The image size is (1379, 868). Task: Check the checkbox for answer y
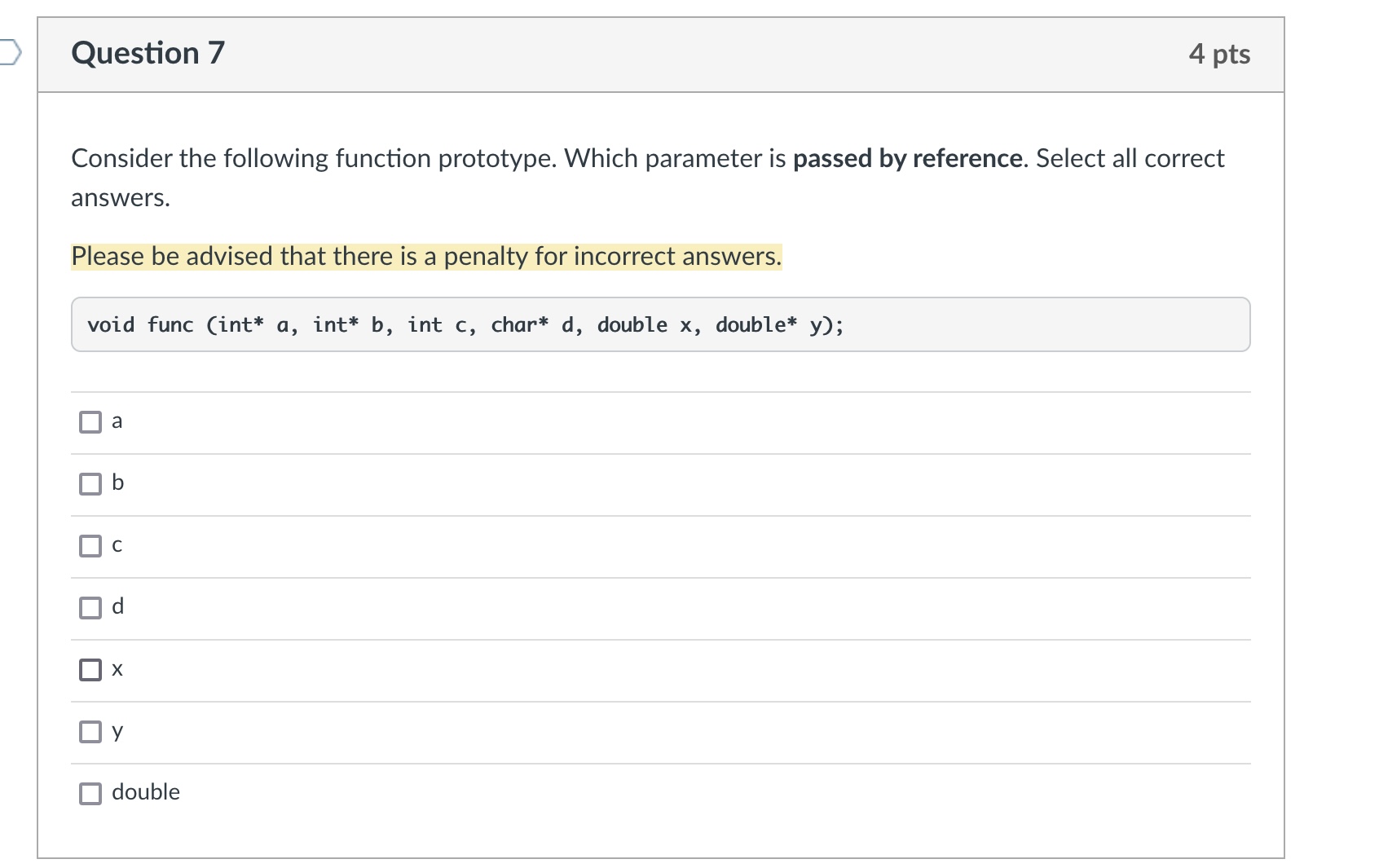(90, 732)
